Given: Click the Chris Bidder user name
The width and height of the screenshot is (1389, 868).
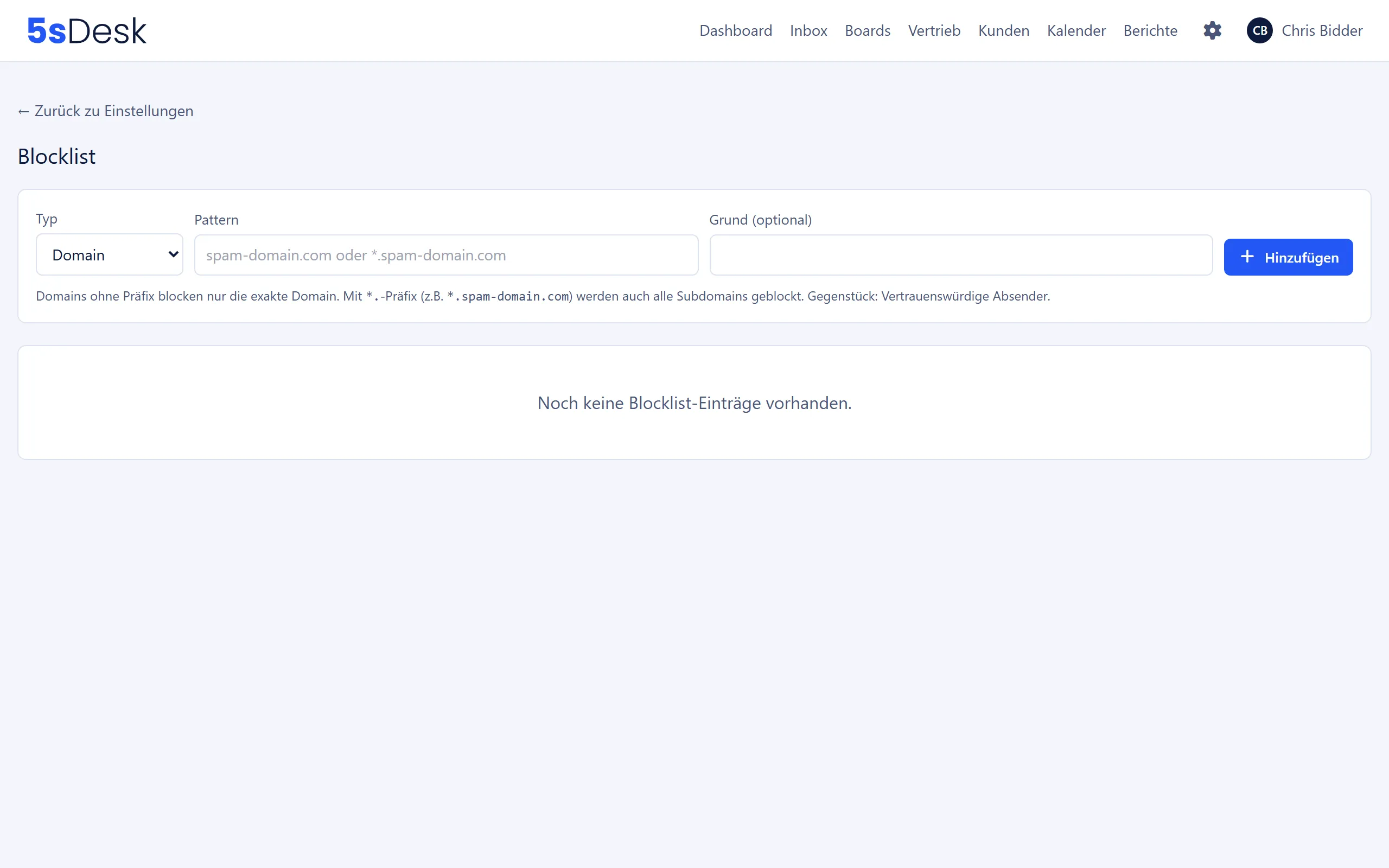Looking at the screenshot, I should tap(1322, 30).
